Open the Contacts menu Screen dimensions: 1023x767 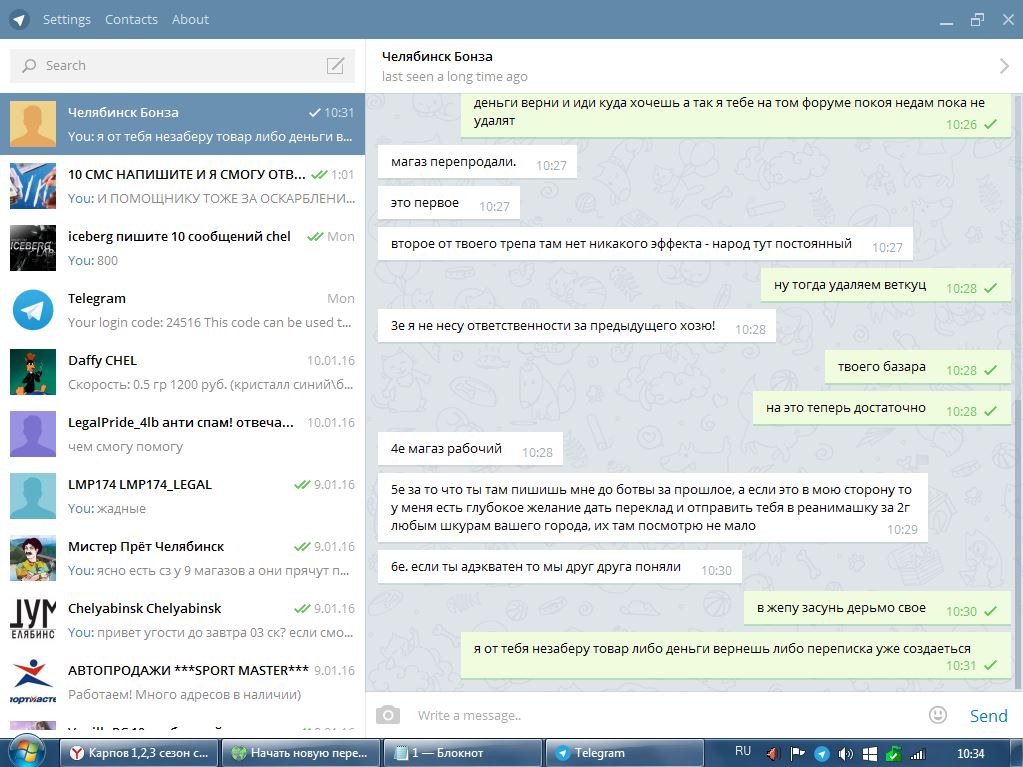131,20
